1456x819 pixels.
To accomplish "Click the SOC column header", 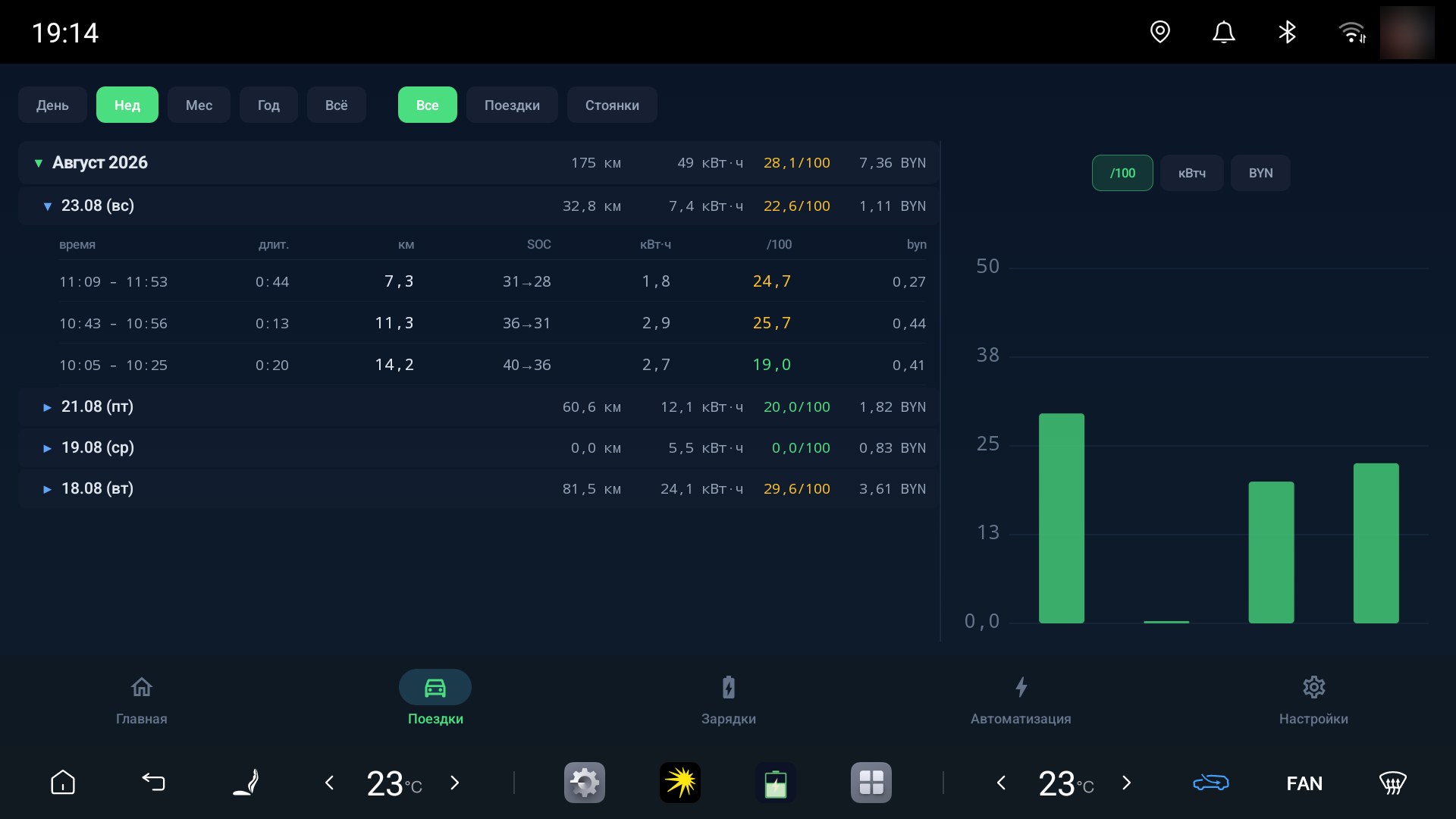I will tap(539, 244).
